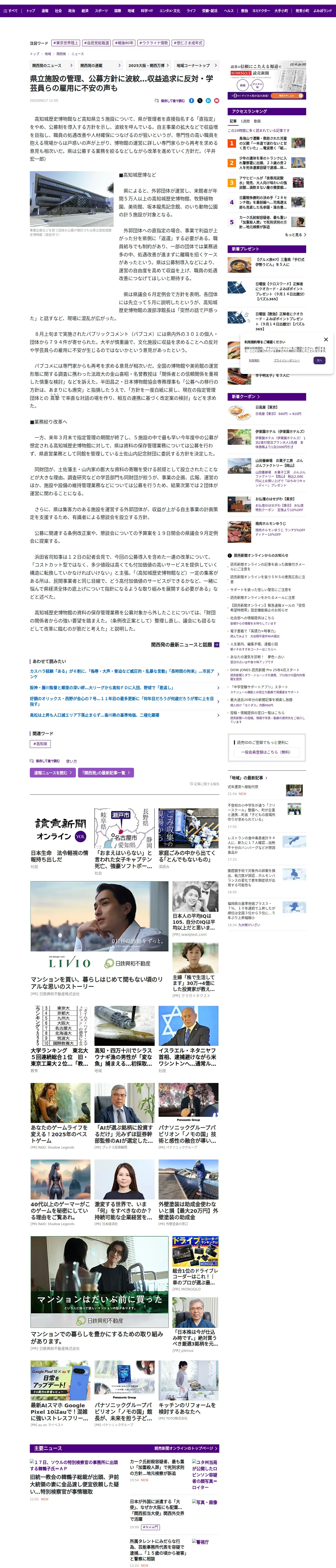Share article via Hatena bookmark icon
The height and width of the screenshot is (1568, 336).
tap(208, 100)
